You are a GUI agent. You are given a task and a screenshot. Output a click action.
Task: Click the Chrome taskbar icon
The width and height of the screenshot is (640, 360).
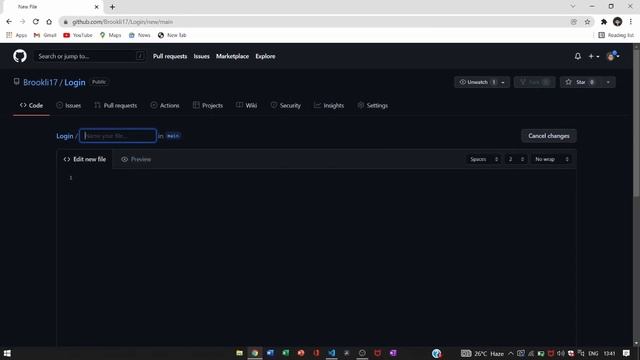click(255, 353)
